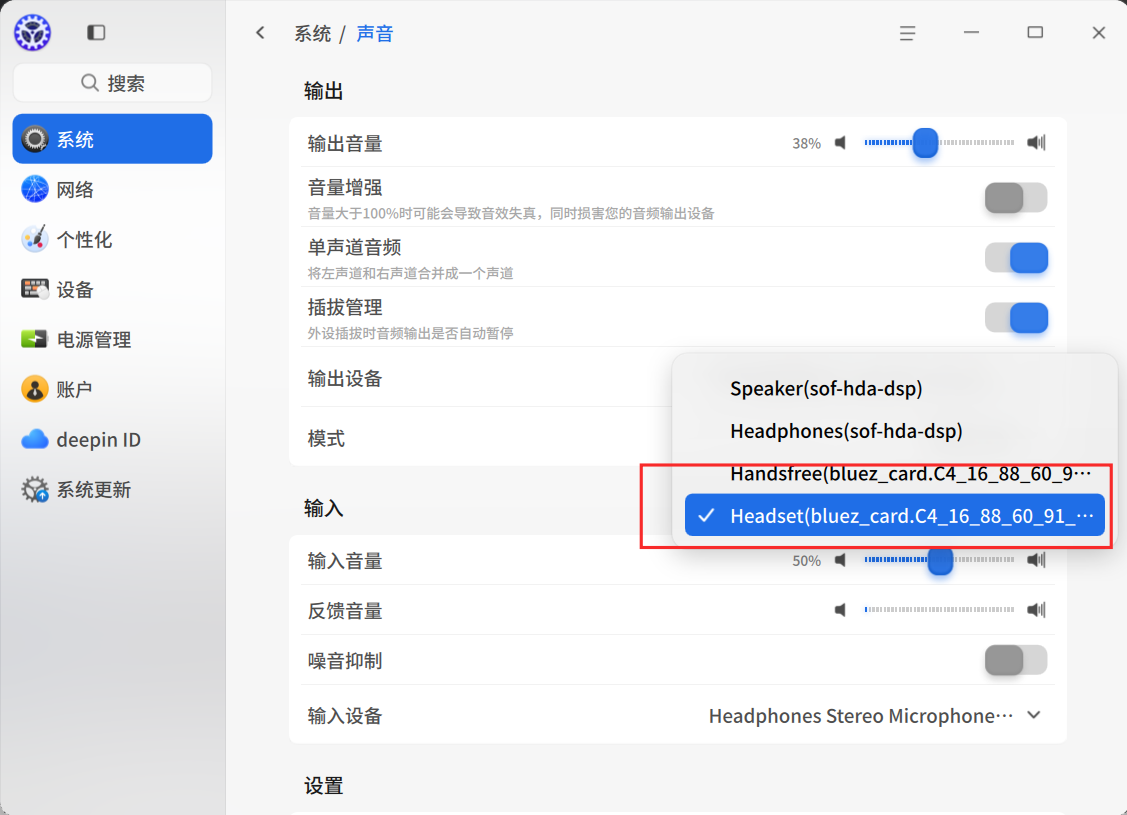The height and width of the screenshot is (815, 1127).
Task: Click the 搜索 search field
Action: pyautogui.click(x=113, y=83)
